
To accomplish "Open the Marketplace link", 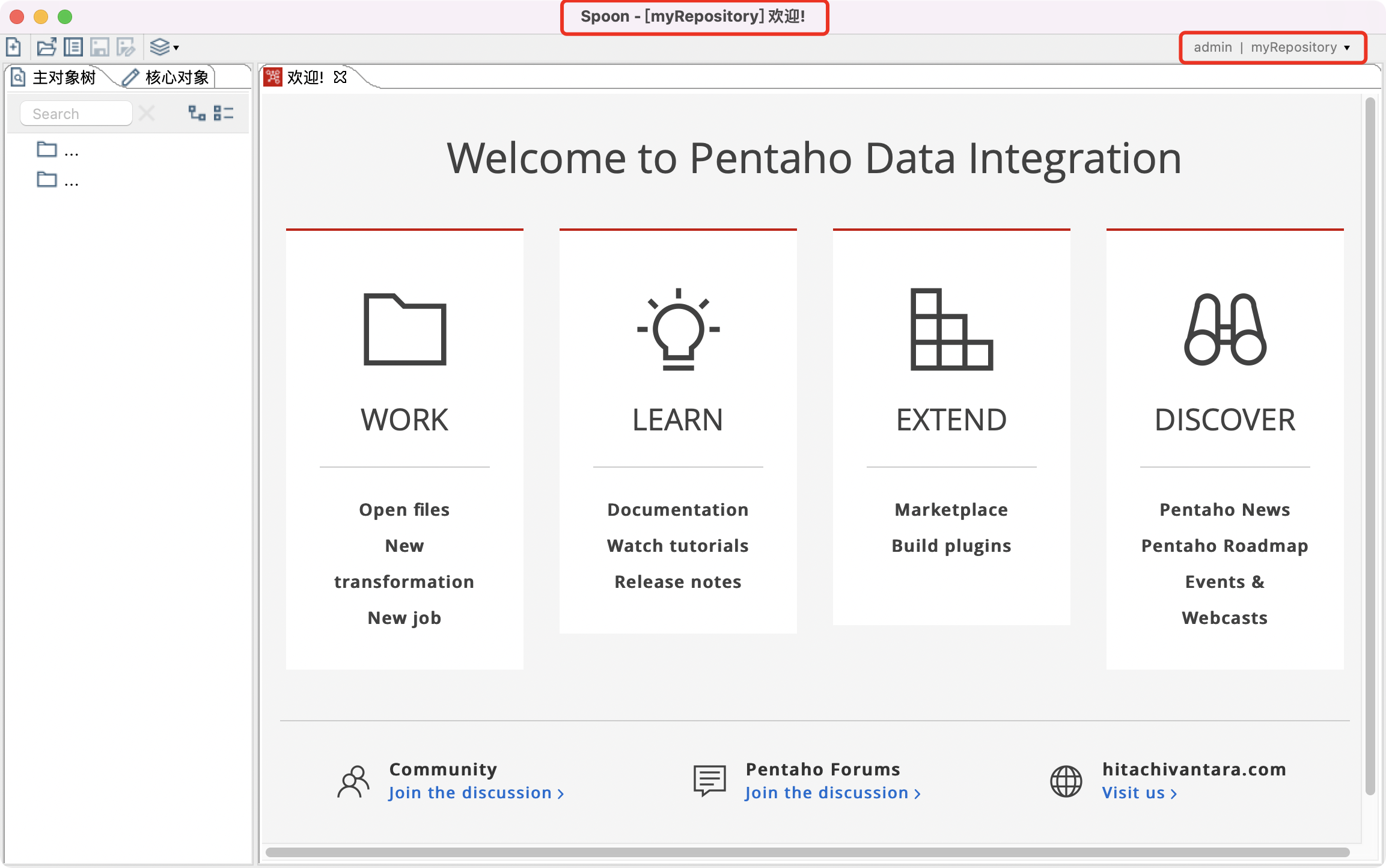I will (x=951, y=510).
